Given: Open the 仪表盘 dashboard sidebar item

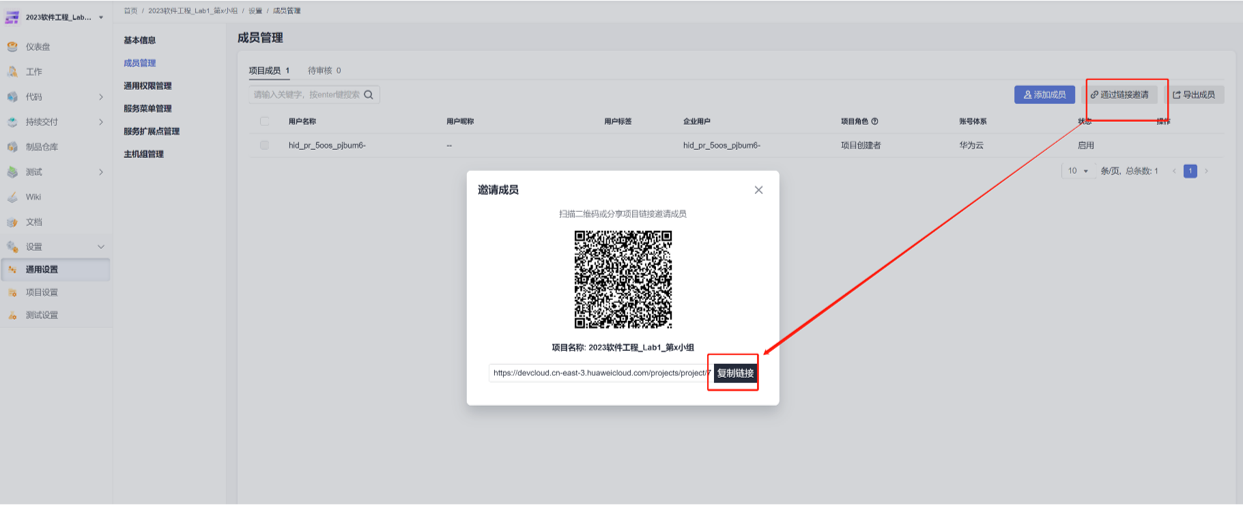Looking at the screenshot, I should point(38,47).
